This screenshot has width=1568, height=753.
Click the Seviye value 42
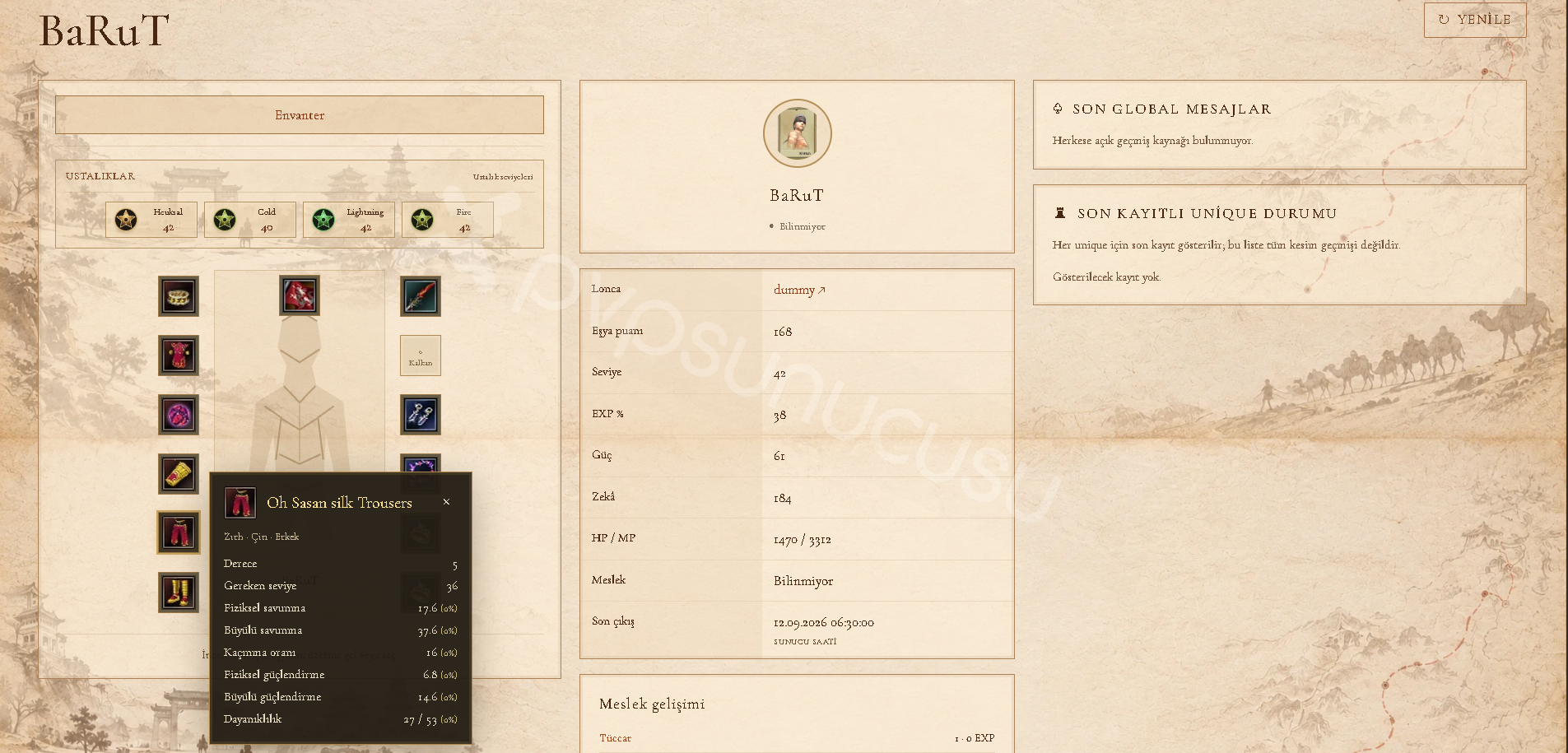[779, 374]
